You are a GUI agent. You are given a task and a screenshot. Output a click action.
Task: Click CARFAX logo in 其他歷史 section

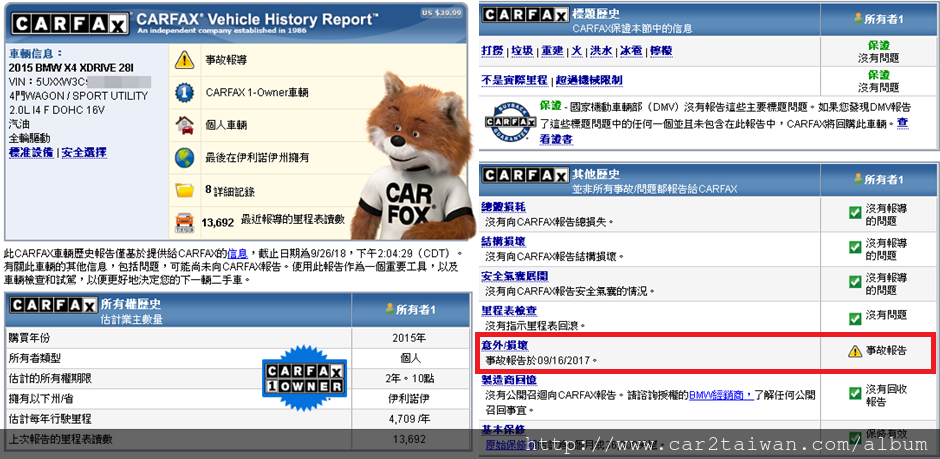pos(525,176)
